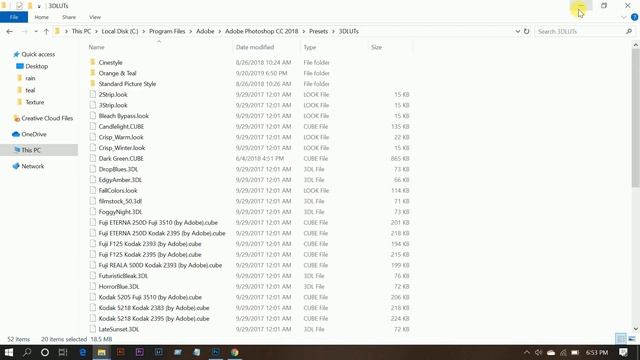Open Photoshop from the taskbar

pos(216,352)
